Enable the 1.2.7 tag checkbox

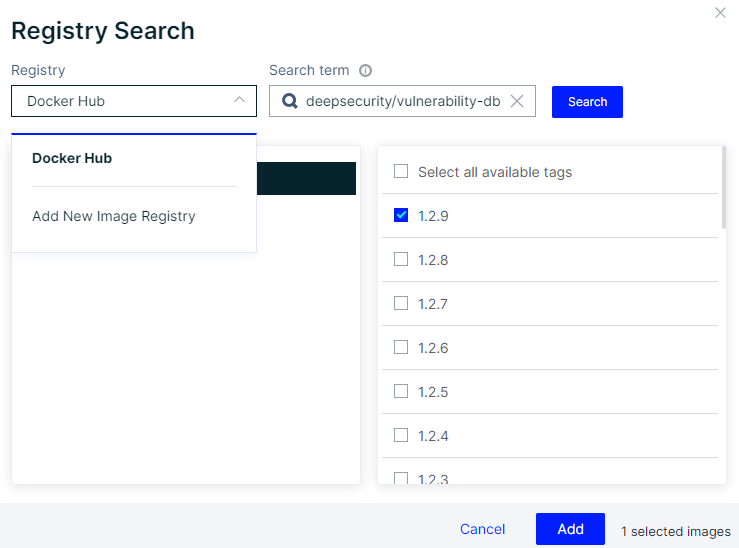pos(401,303)
